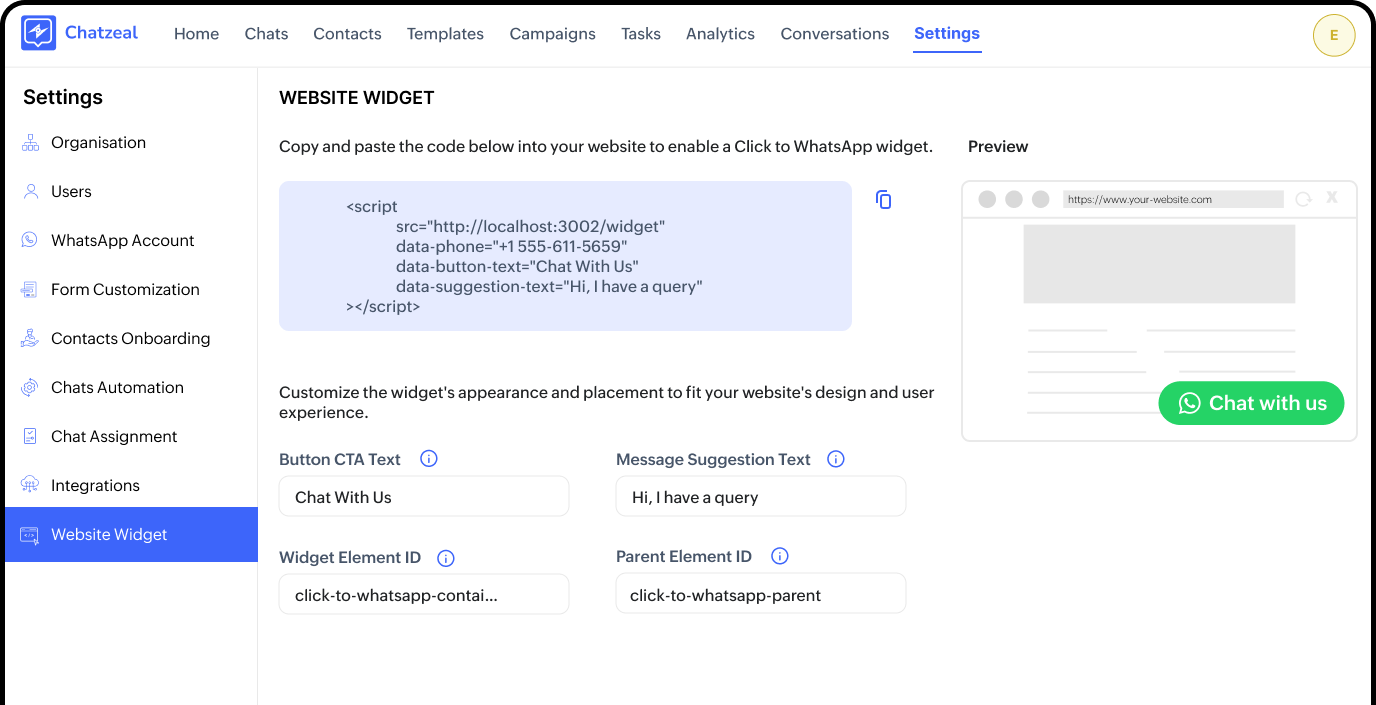The height and width of the screenshot is (705, 1376).
Task: Show info for Widget Element ID
Action: [446, 558]
